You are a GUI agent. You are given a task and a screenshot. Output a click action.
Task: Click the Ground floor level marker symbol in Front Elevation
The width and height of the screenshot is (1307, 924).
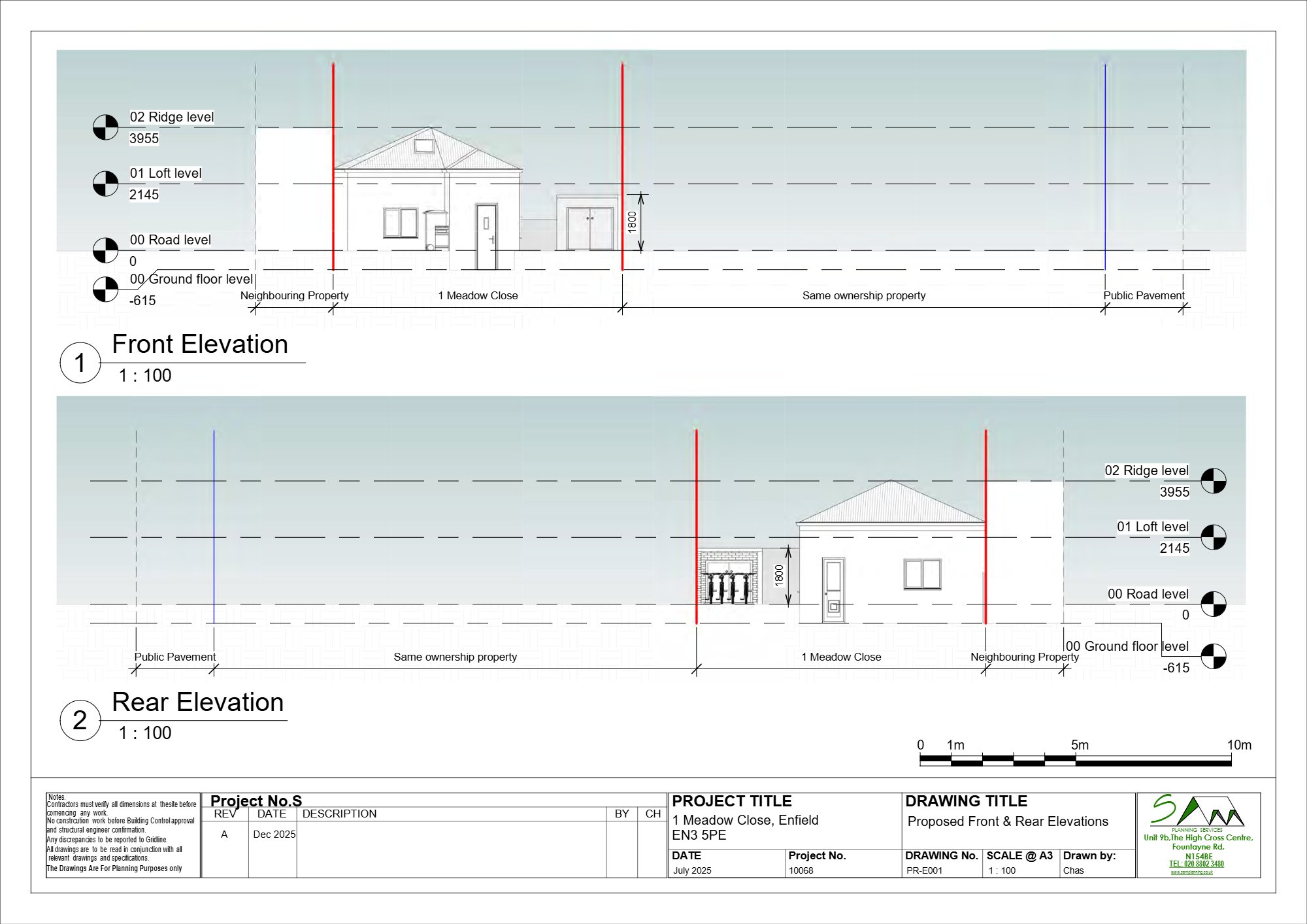(105, 289)
